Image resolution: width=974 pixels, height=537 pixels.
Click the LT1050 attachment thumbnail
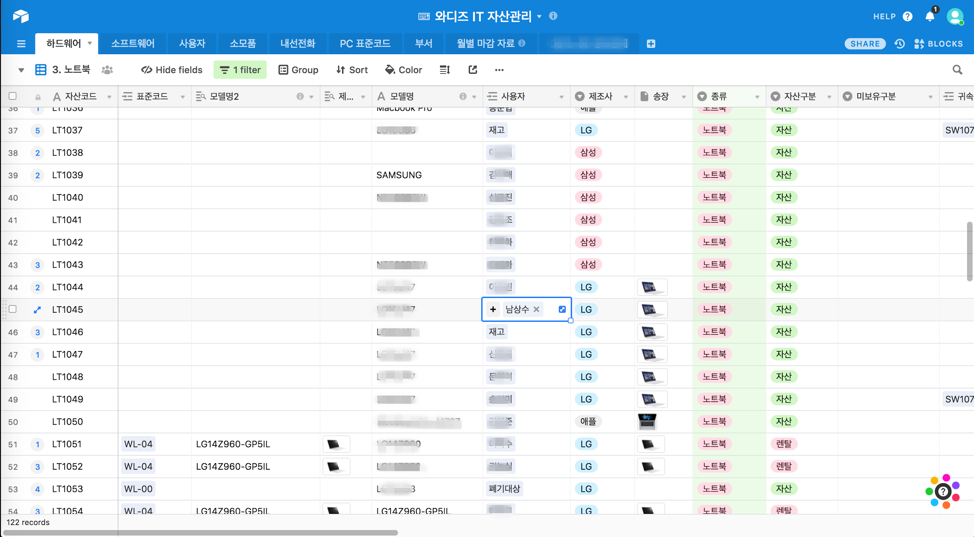648,422
